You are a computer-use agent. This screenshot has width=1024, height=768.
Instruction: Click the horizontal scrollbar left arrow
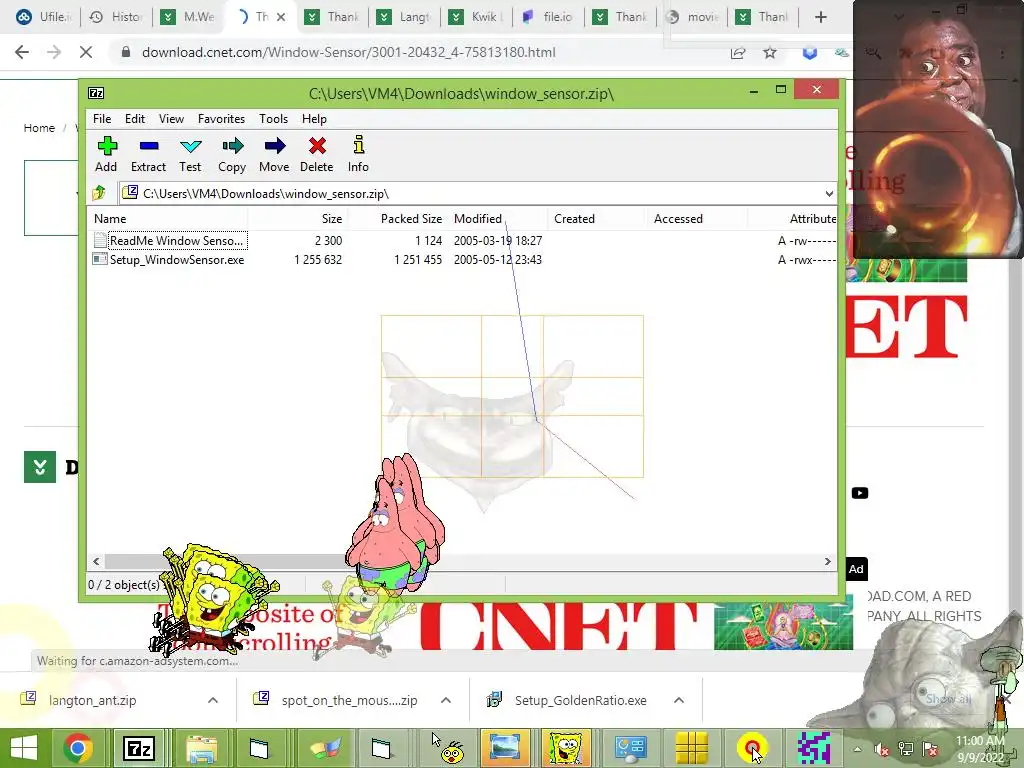tap(96, 562)
